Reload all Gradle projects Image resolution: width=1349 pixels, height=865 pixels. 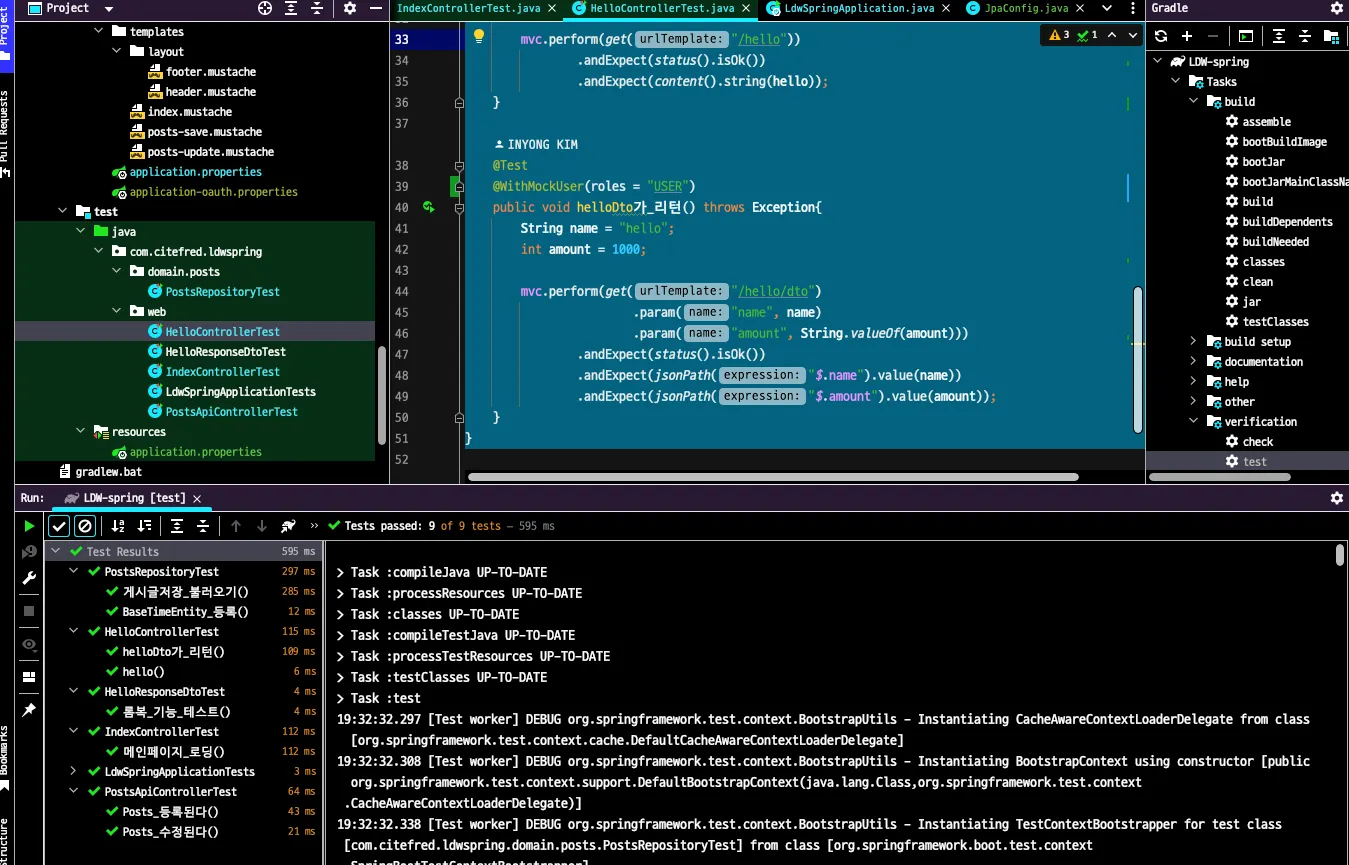click(1161, 36)
